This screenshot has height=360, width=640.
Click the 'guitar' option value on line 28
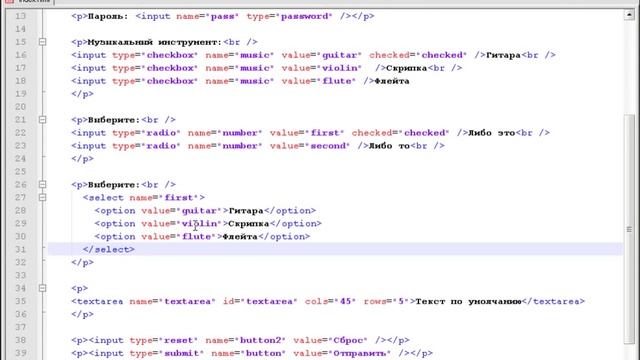199,211
